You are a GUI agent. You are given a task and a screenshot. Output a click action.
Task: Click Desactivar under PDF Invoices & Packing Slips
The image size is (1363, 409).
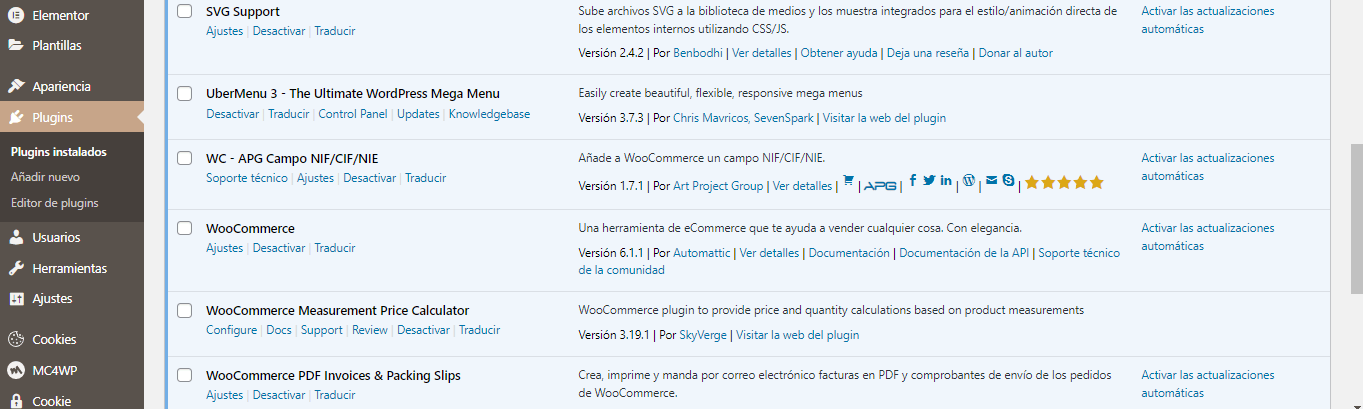pos(279,395)
